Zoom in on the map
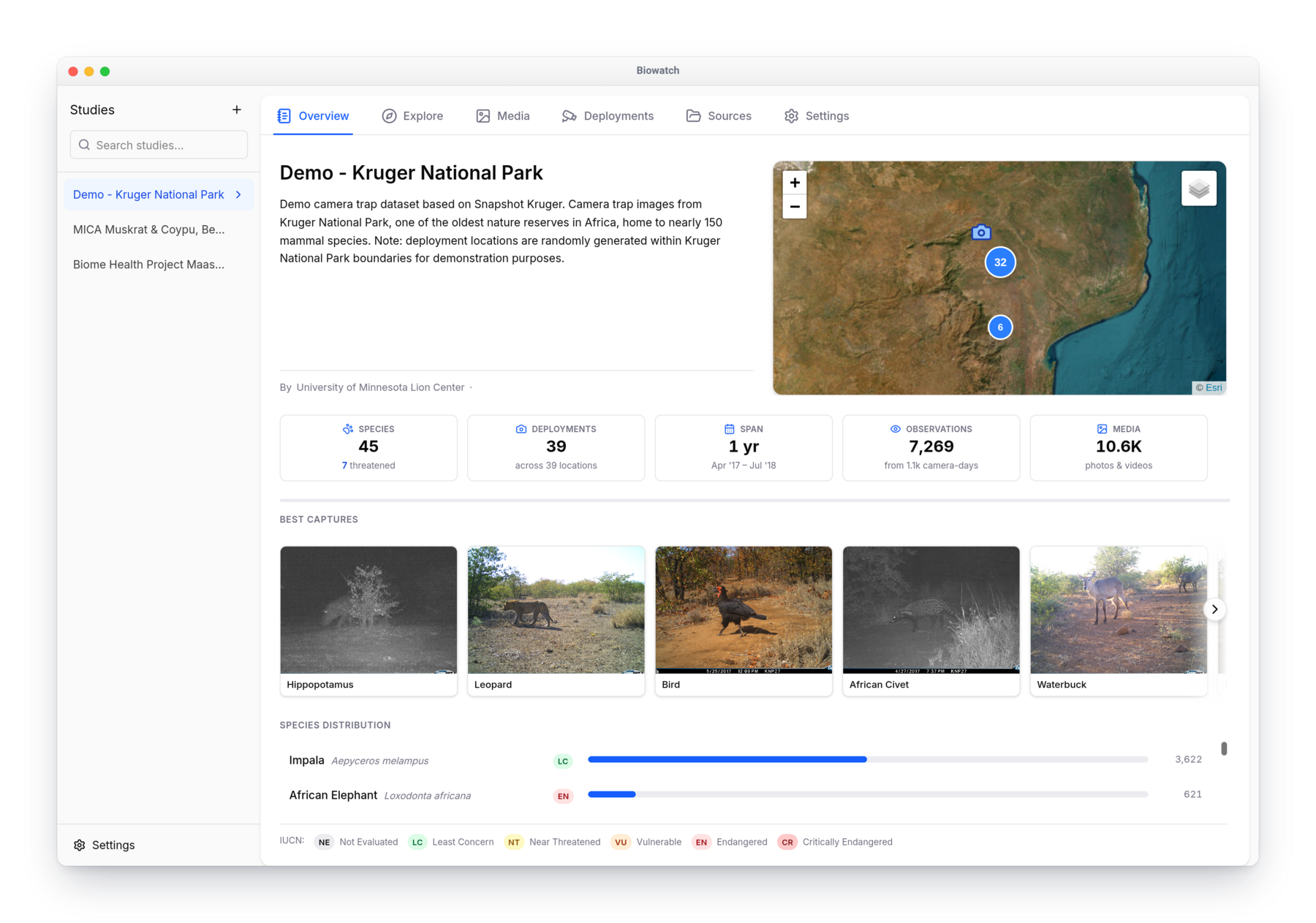 click(795, 183)
